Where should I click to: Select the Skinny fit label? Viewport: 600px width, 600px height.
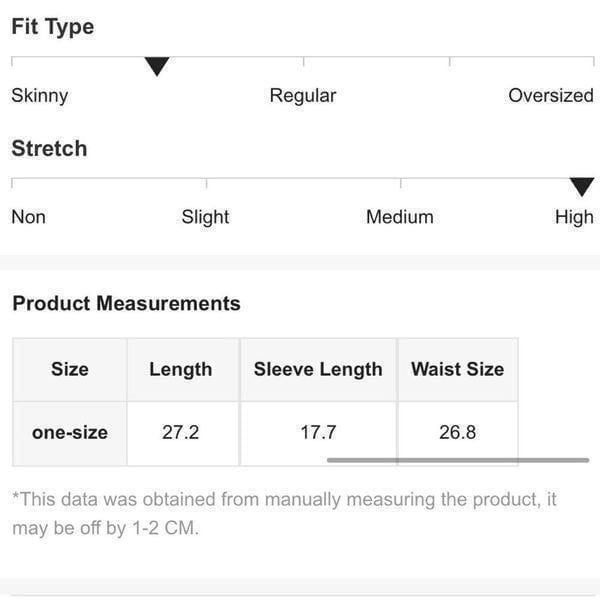(x=40, y=96)
